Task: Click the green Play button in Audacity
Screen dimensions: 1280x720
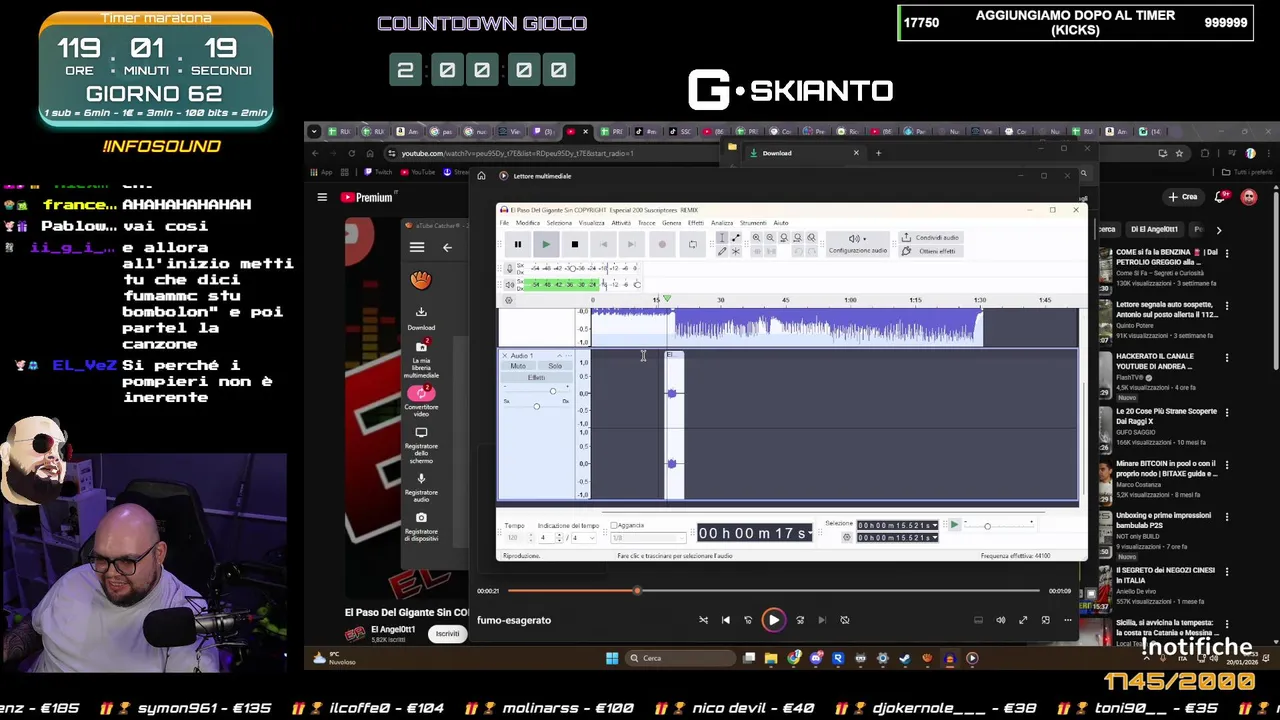Action: (546, 244)
